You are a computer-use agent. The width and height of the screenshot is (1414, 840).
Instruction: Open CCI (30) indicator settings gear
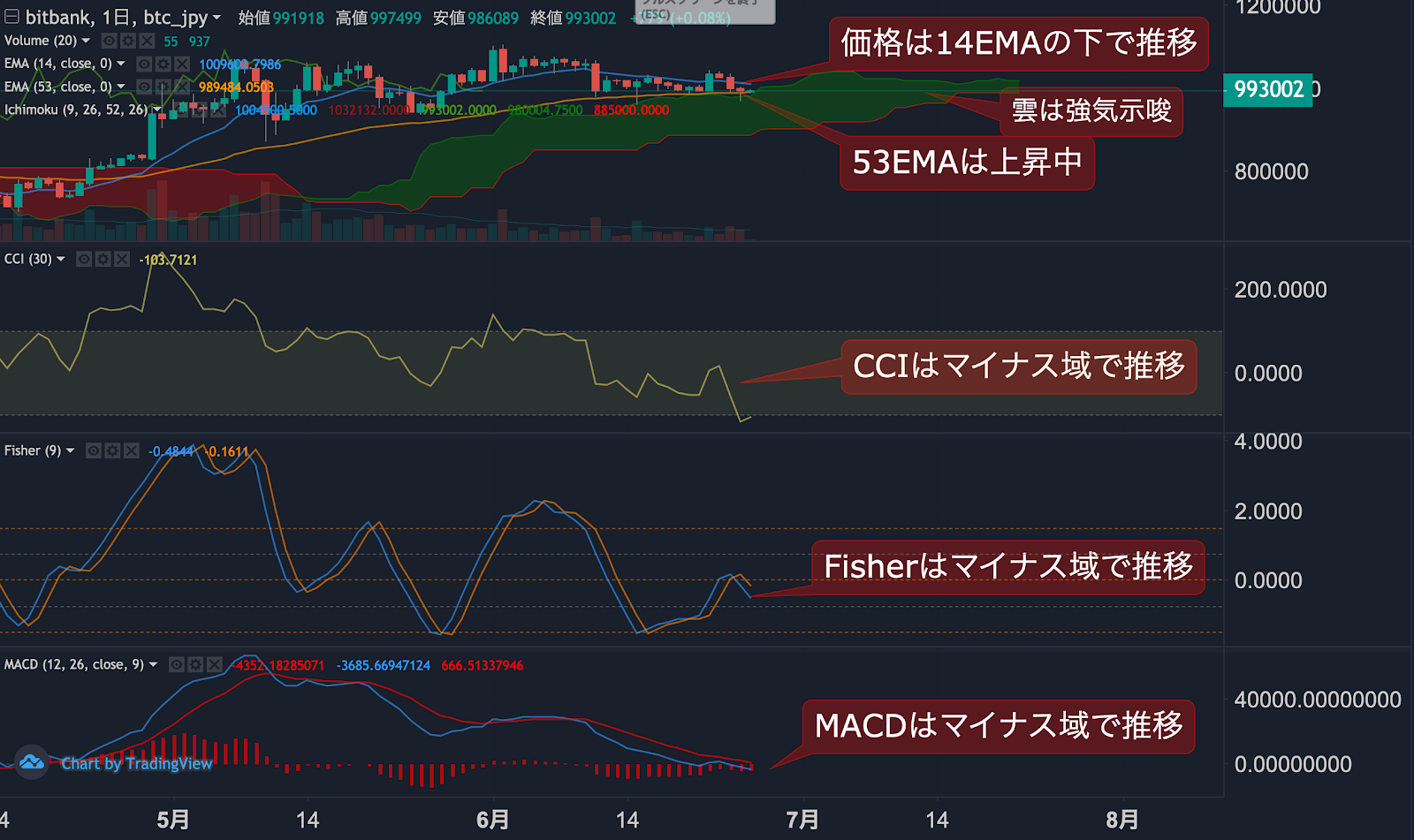click(x=103, y=259)
